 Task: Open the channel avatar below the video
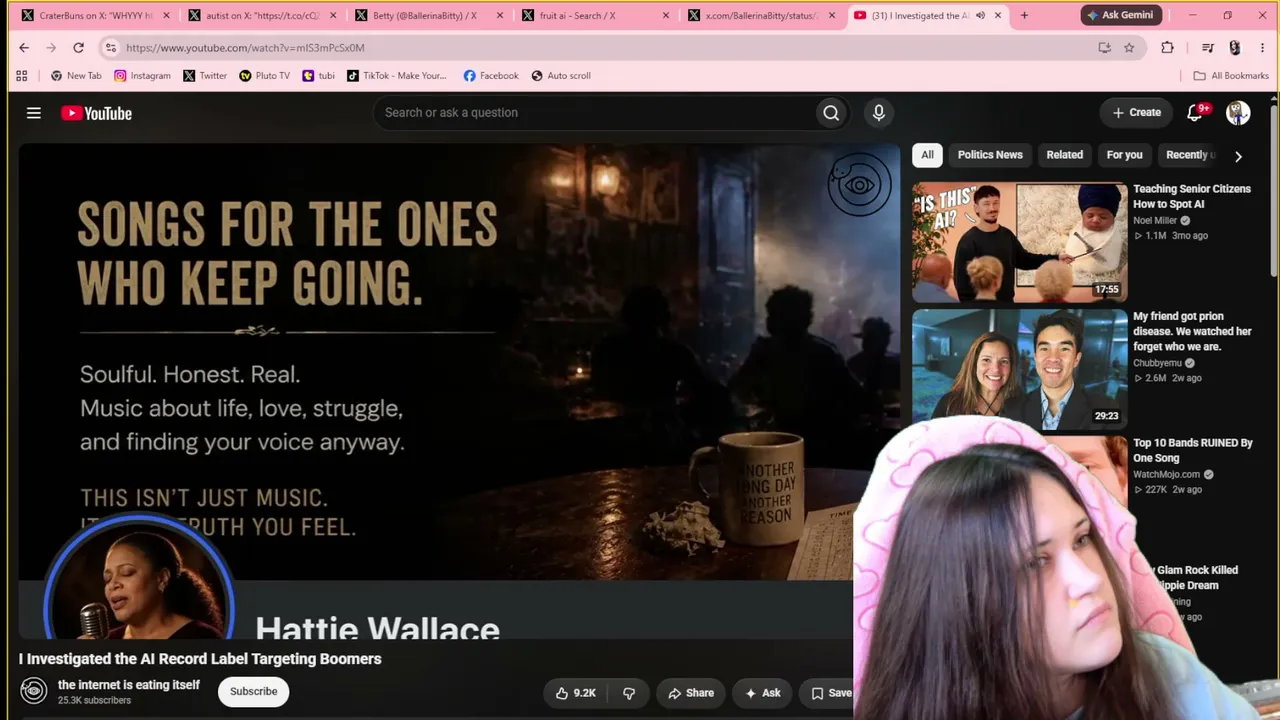pyautogui.click(x=34, y=691)
